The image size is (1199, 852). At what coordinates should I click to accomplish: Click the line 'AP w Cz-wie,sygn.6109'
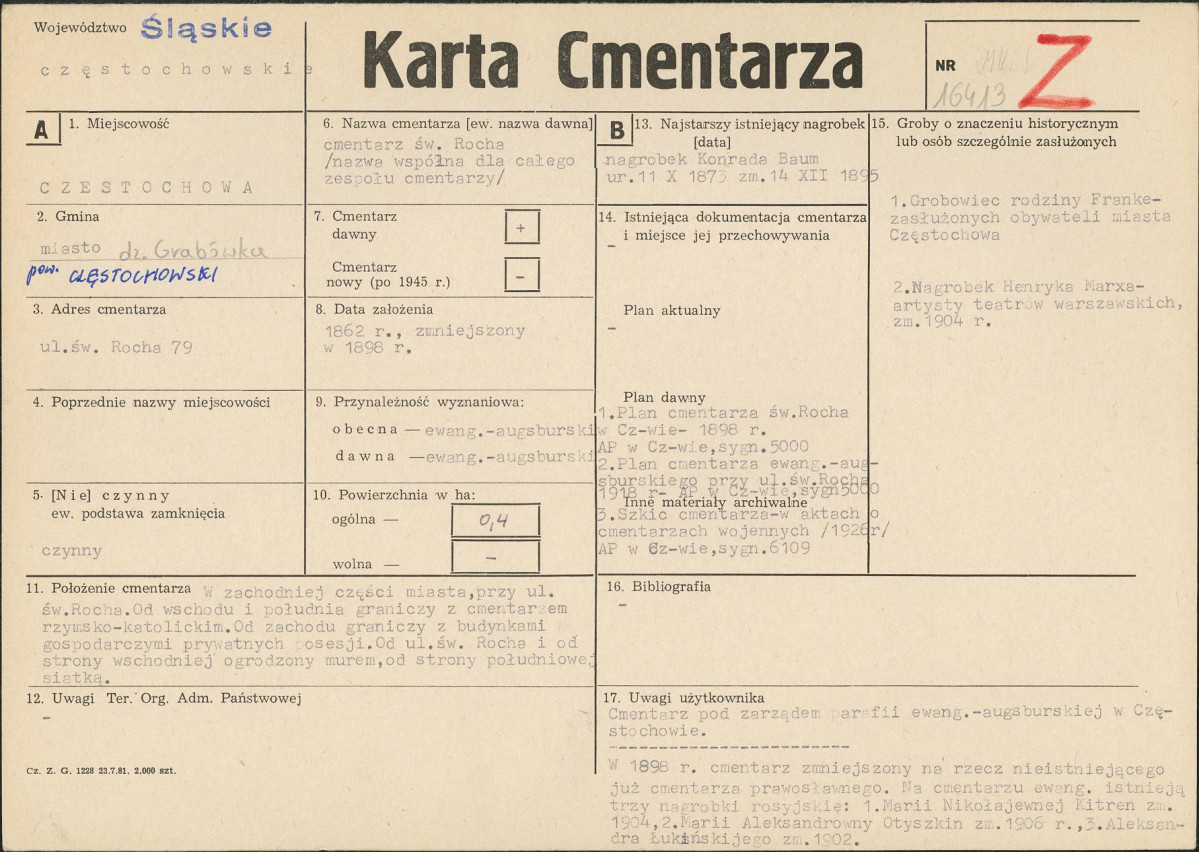tap(703, 548)
